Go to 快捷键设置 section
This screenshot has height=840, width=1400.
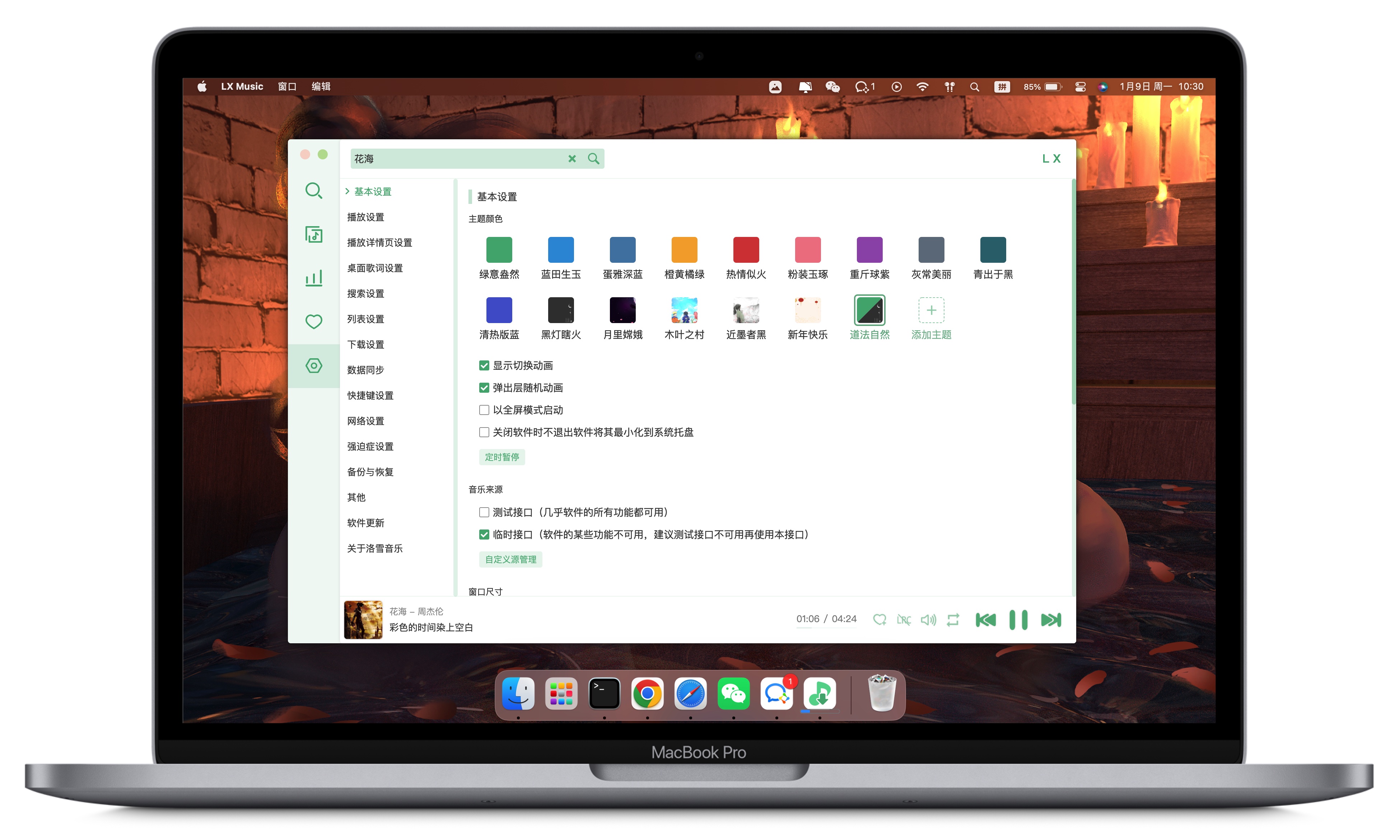pyautogui.click(x=370, y=395)
